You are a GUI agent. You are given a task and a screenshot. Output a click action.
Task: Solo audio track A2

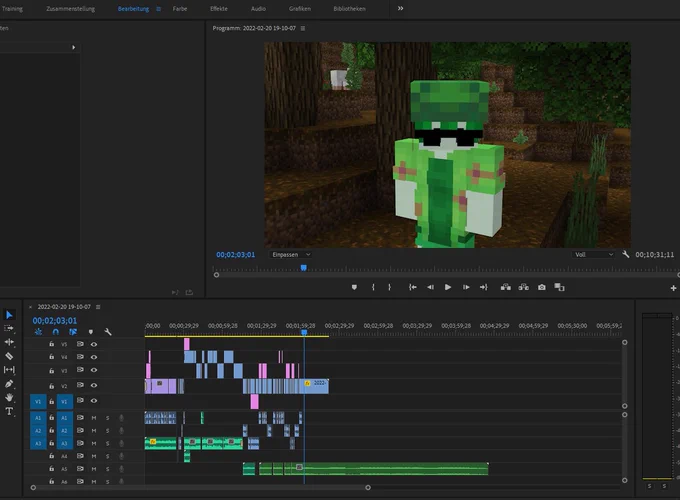point(108,431)
